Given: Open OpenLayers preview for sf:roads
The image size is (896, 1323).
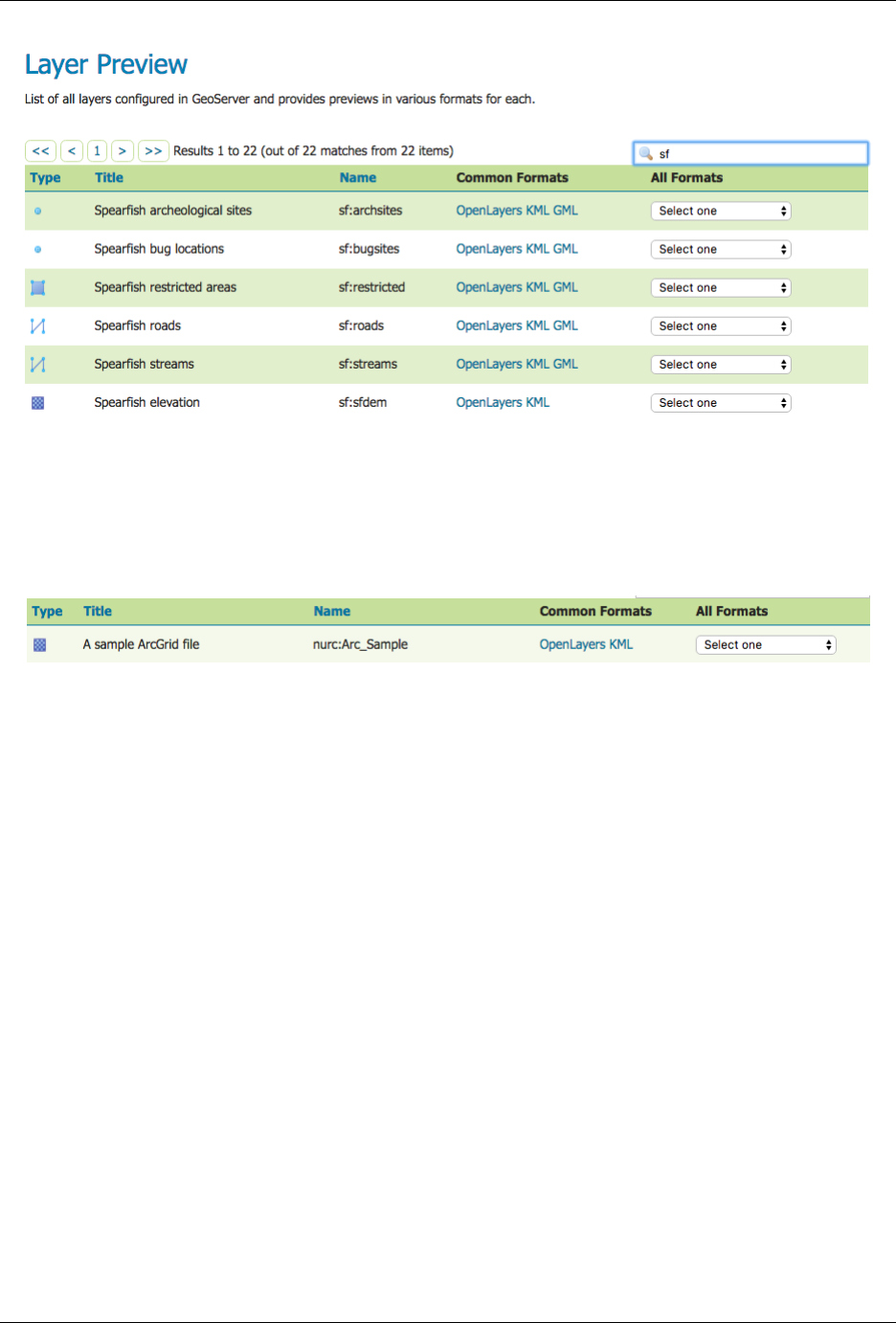Looking at the screenshot, I should [x=489, y=325].
